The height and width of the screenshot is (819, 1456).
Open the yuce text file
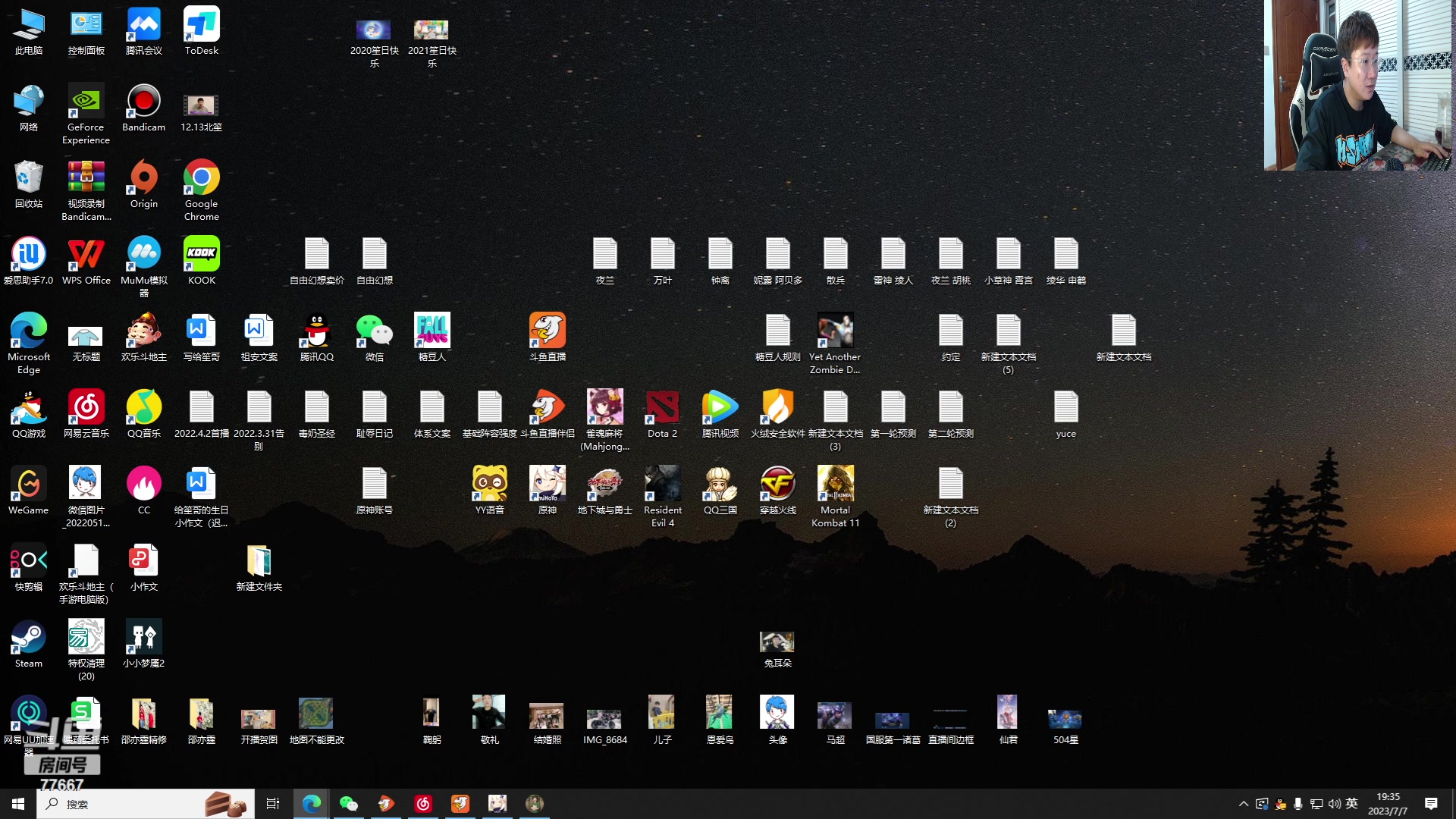click(1066, 414)
